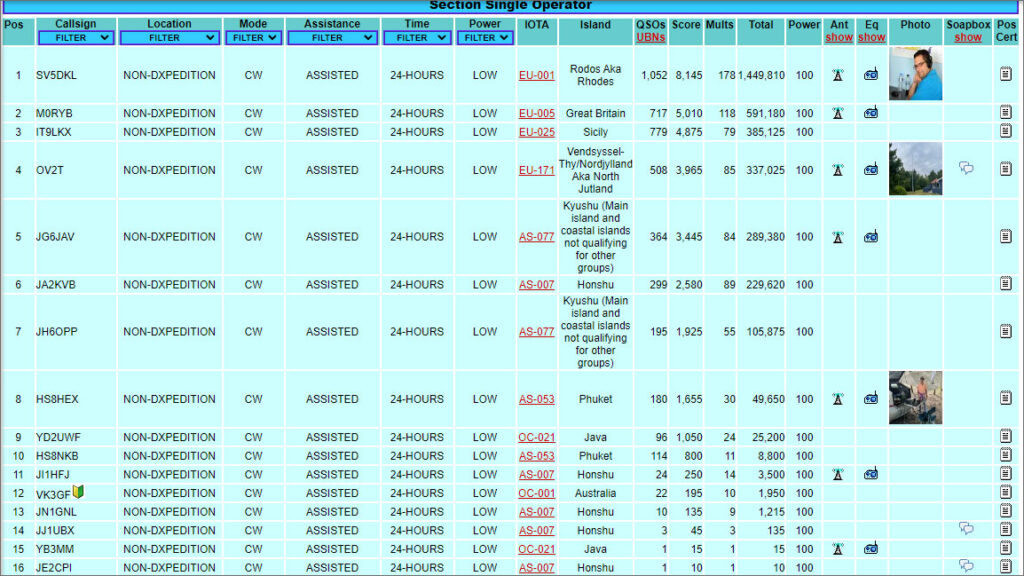Open the SV5DKL operator photo thumbnail

pos(915,74)
